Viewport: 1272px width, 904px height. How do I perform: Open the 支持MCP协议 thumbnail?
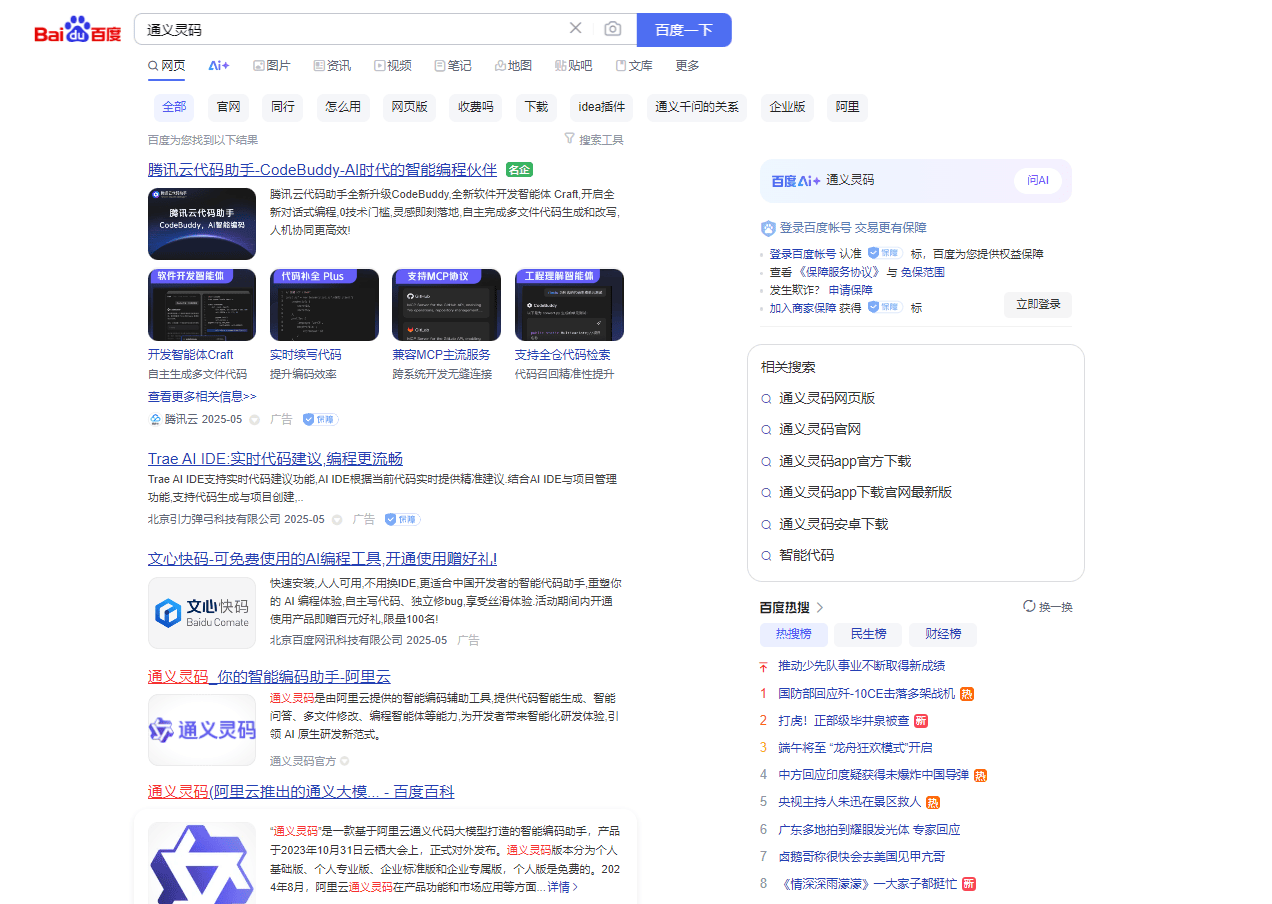click(x=447, y=305)
